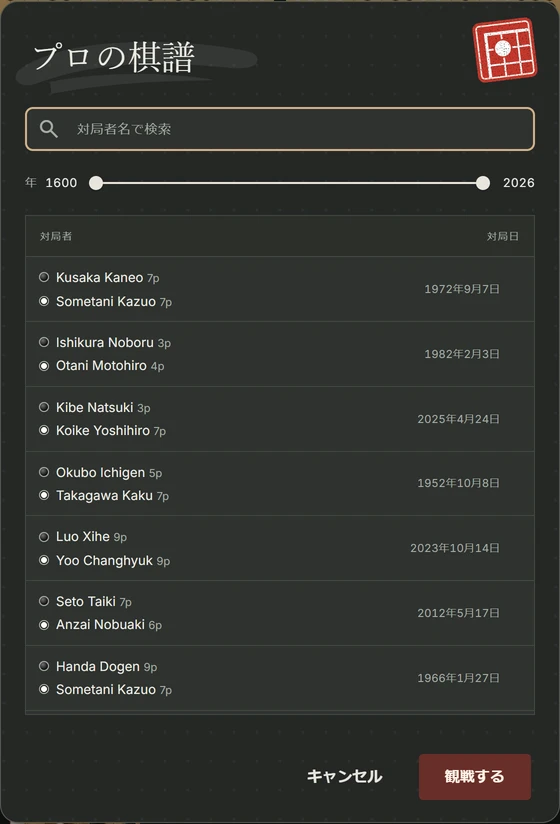Image resolution: width=560 pixels, height=824 pixels.
Task: Click the date 1972年9月7日
Action: [x=462, y=289]
